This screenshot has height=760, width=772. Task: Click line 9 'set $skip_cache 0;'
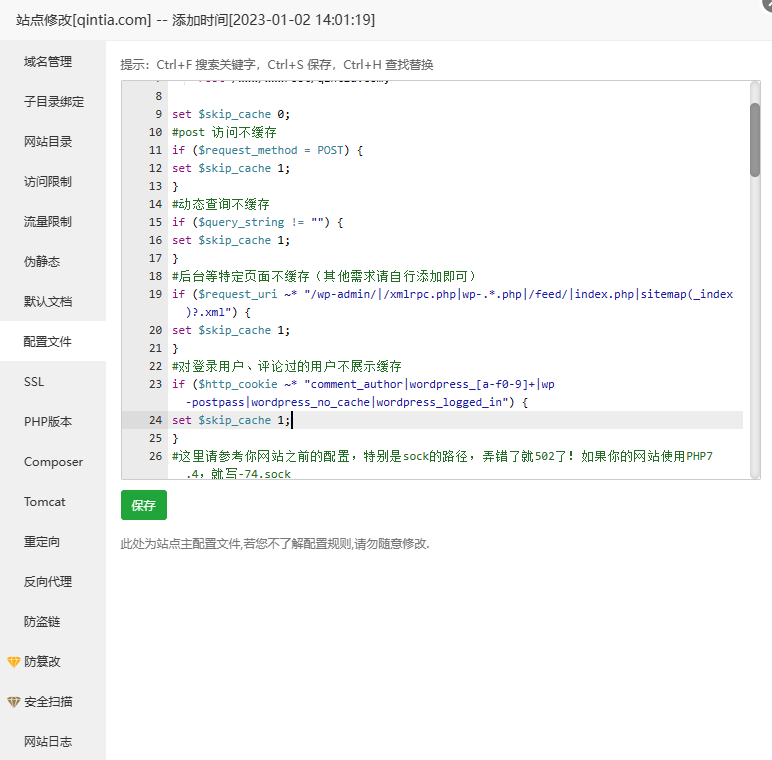(231, 114)
